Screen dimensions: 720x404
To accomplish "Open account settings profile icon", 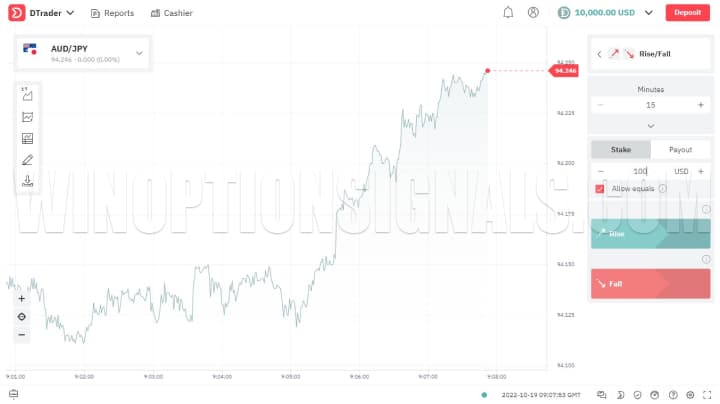I will click(533, 13).
